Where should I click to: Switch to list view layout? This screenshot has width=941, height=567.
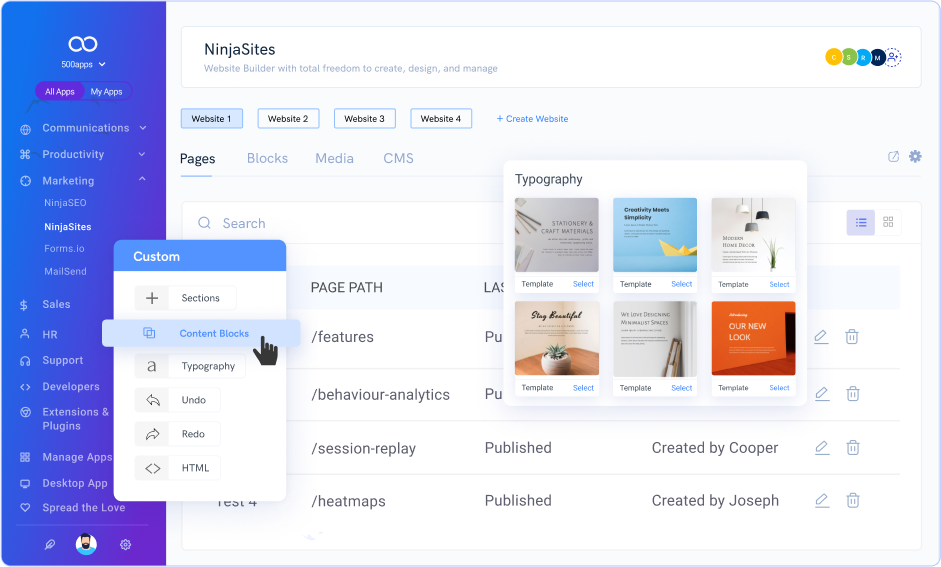(x=861, y=223)
